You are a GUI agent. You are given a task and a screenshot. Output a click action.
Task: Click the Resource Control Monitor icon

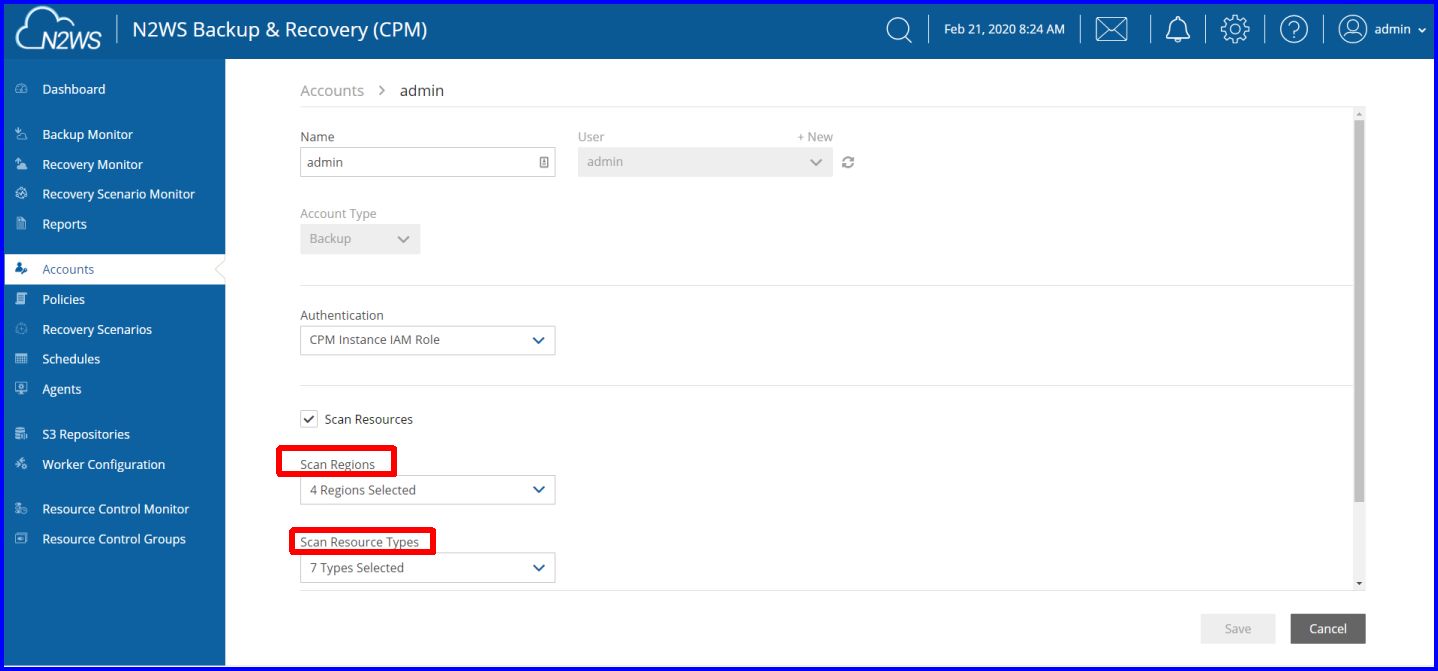click(x=21, y=509)
